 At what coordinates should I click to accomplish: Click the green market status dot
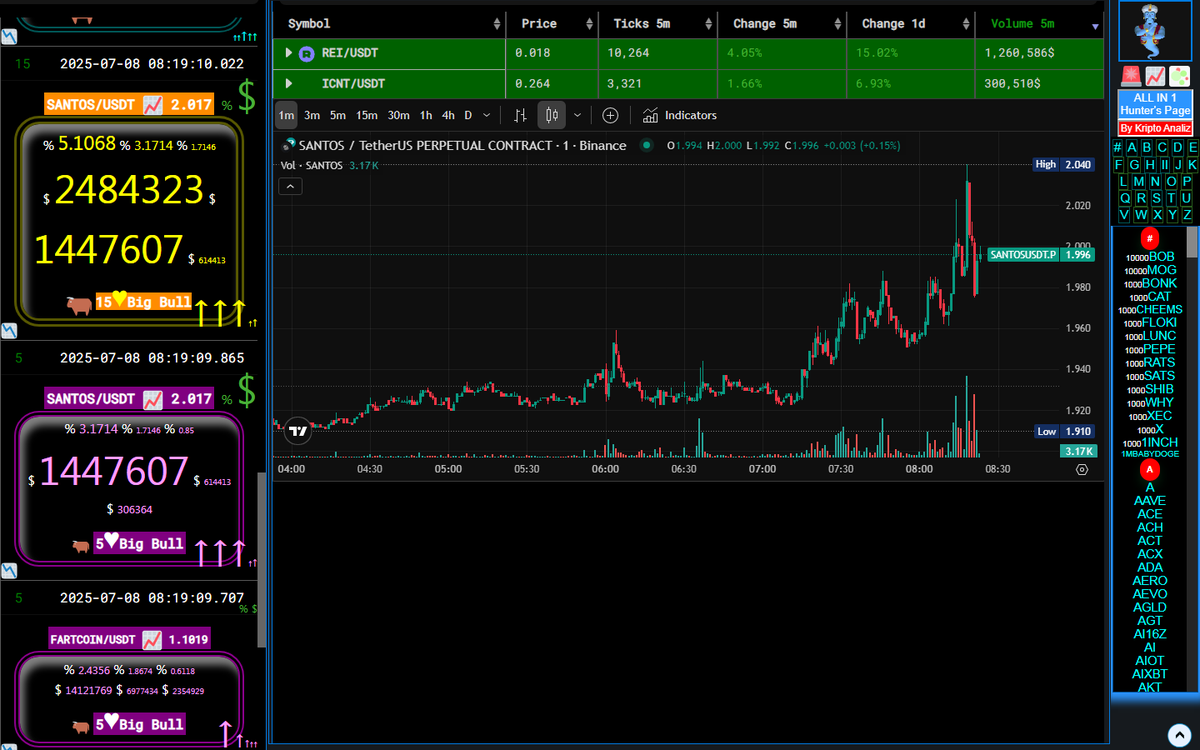tap(645, 145)
